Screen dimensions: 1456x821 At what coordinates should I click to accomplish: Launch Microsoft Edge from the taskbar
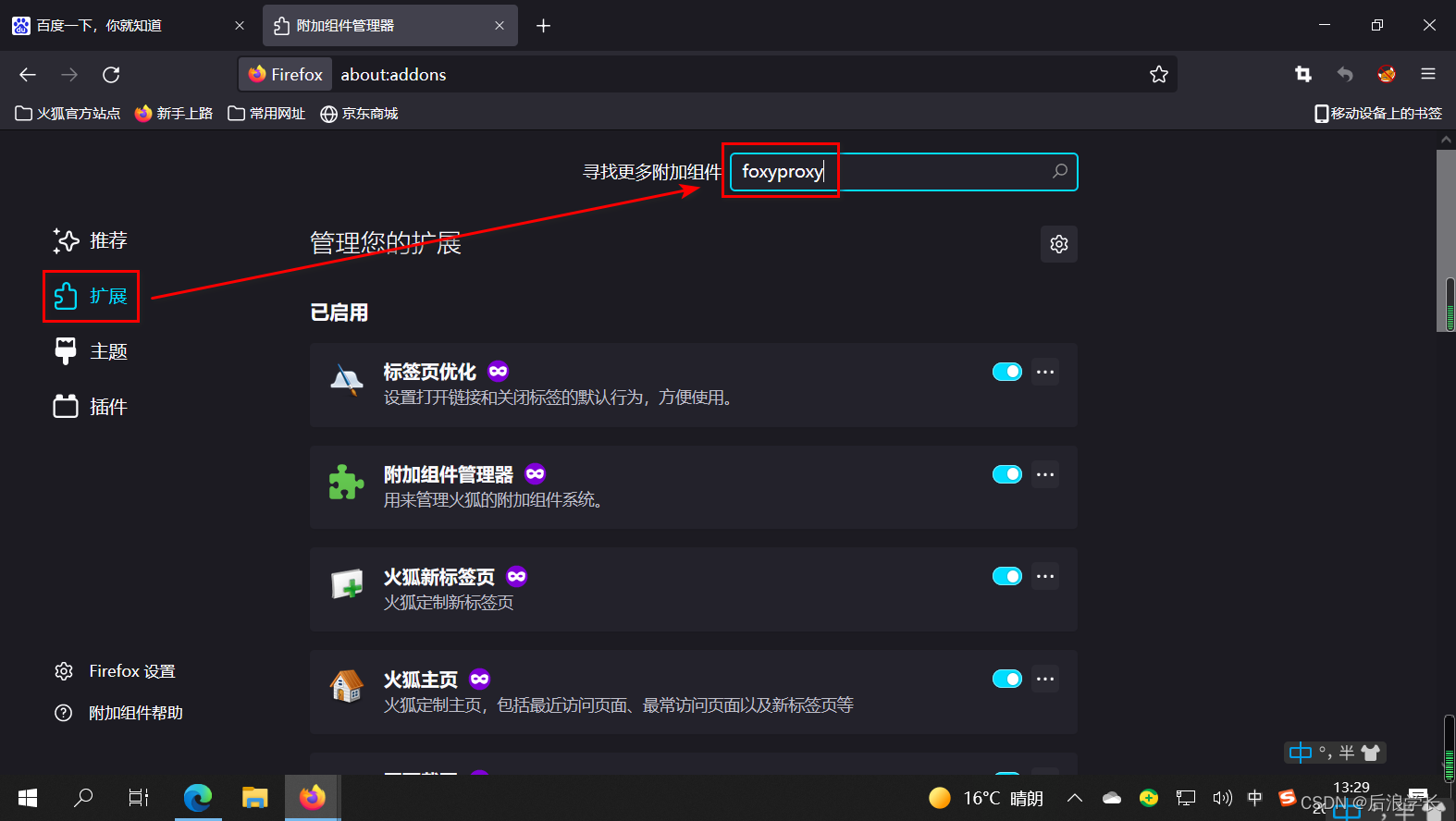[198, 797]
